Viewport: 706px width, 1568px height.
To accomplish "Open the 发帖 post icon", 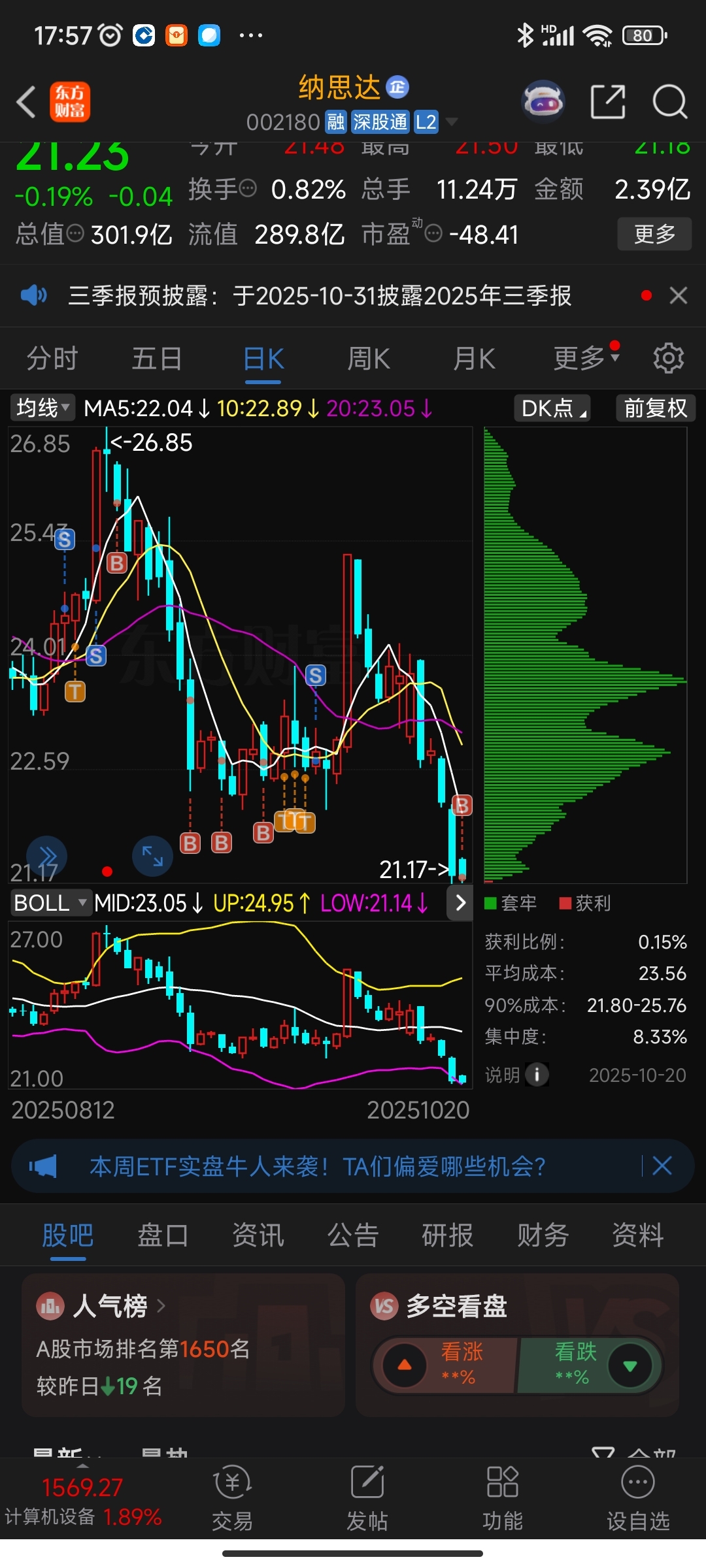I will click(367, 1497).
